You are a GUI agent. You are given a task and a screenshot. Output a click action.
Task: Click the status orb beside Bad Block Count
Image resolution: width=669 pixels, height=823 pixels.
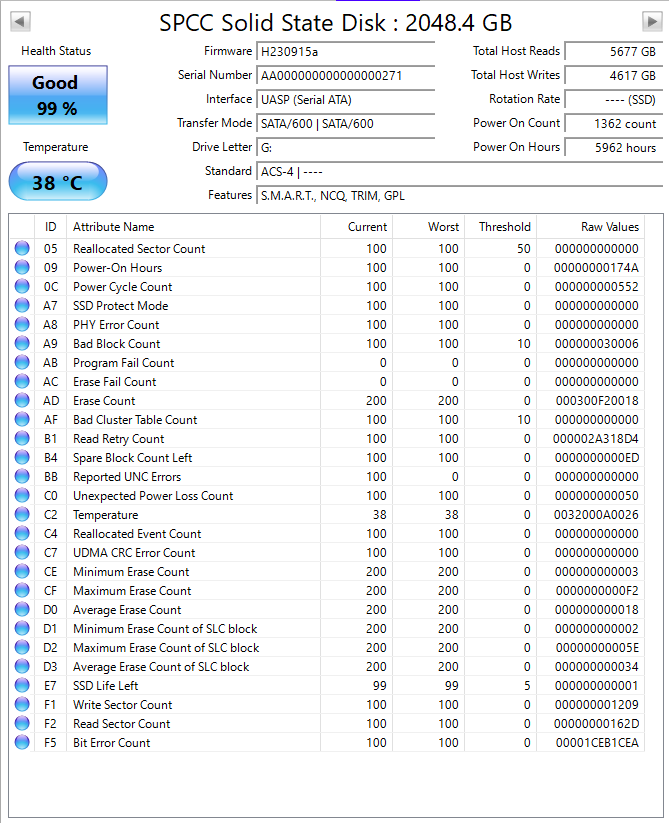(x=22, y=344)
